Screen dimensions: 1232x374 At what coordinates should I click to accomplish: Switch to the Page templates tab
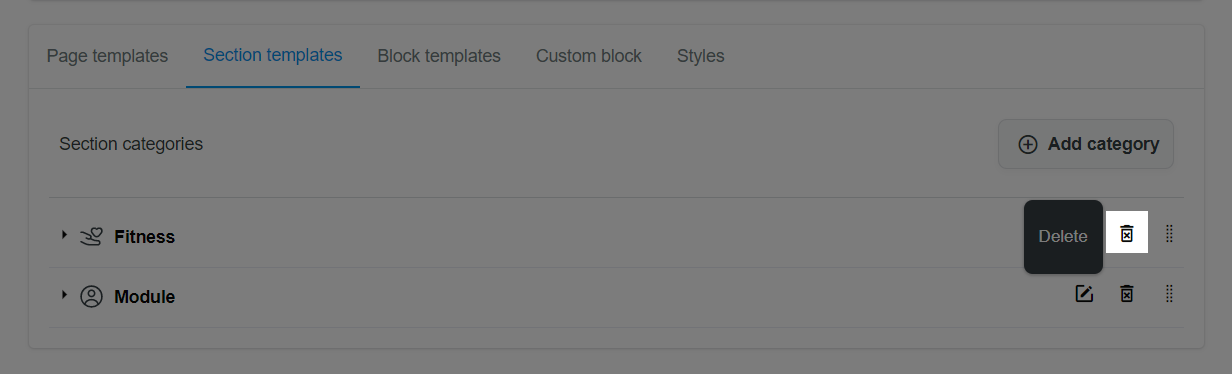pyautogui.click(x=107, y=56)
